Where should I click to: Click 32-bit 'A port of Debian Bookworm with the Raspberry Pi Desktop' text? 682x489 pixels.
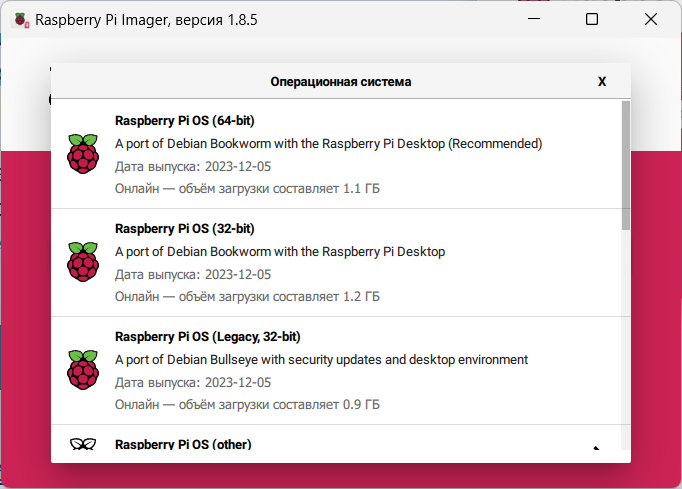coord(280,251)
